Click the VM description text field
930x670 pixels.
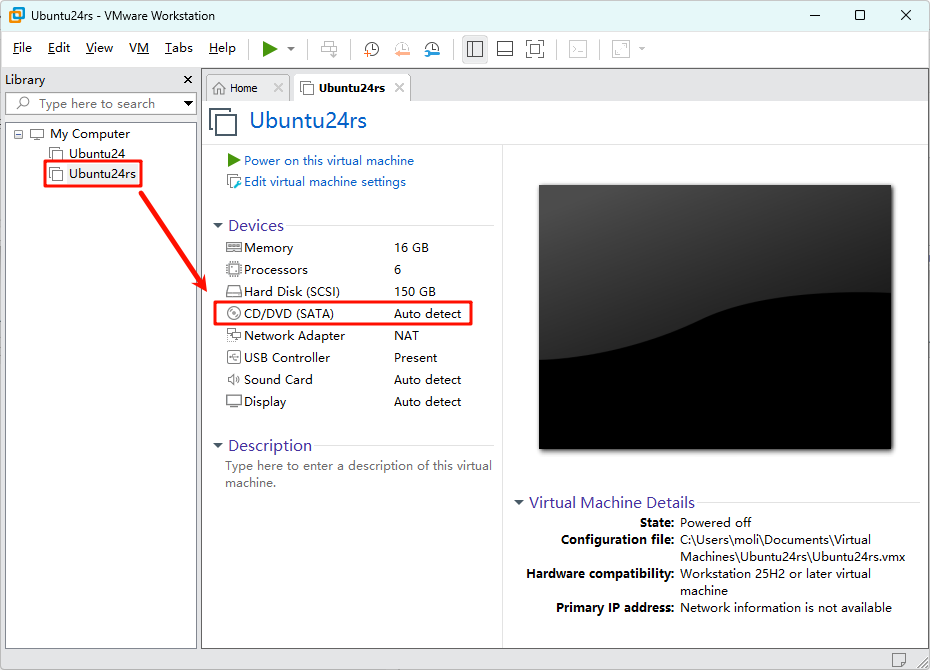[358, 474]
